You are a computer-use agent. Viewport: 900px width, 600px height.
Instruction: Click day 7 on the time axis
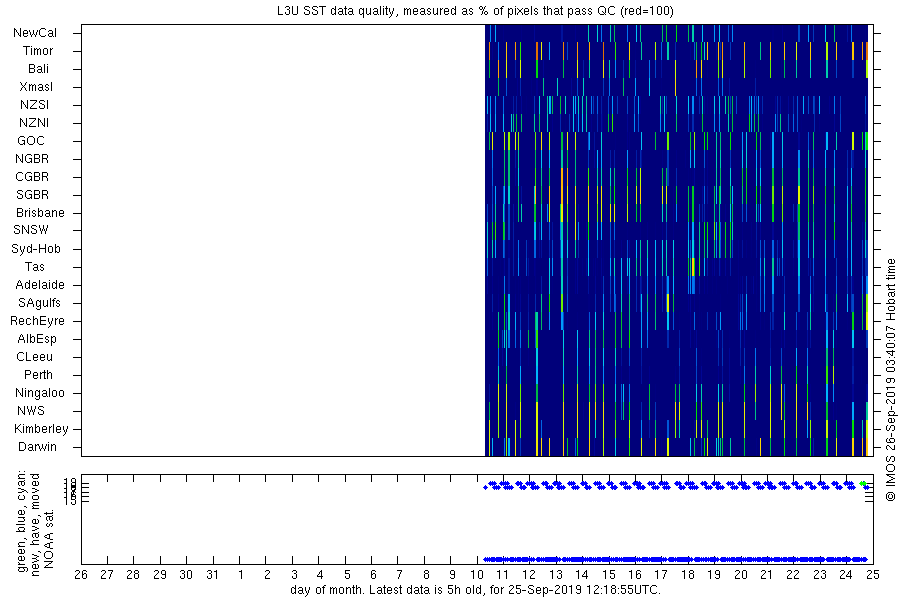[399, 575]
